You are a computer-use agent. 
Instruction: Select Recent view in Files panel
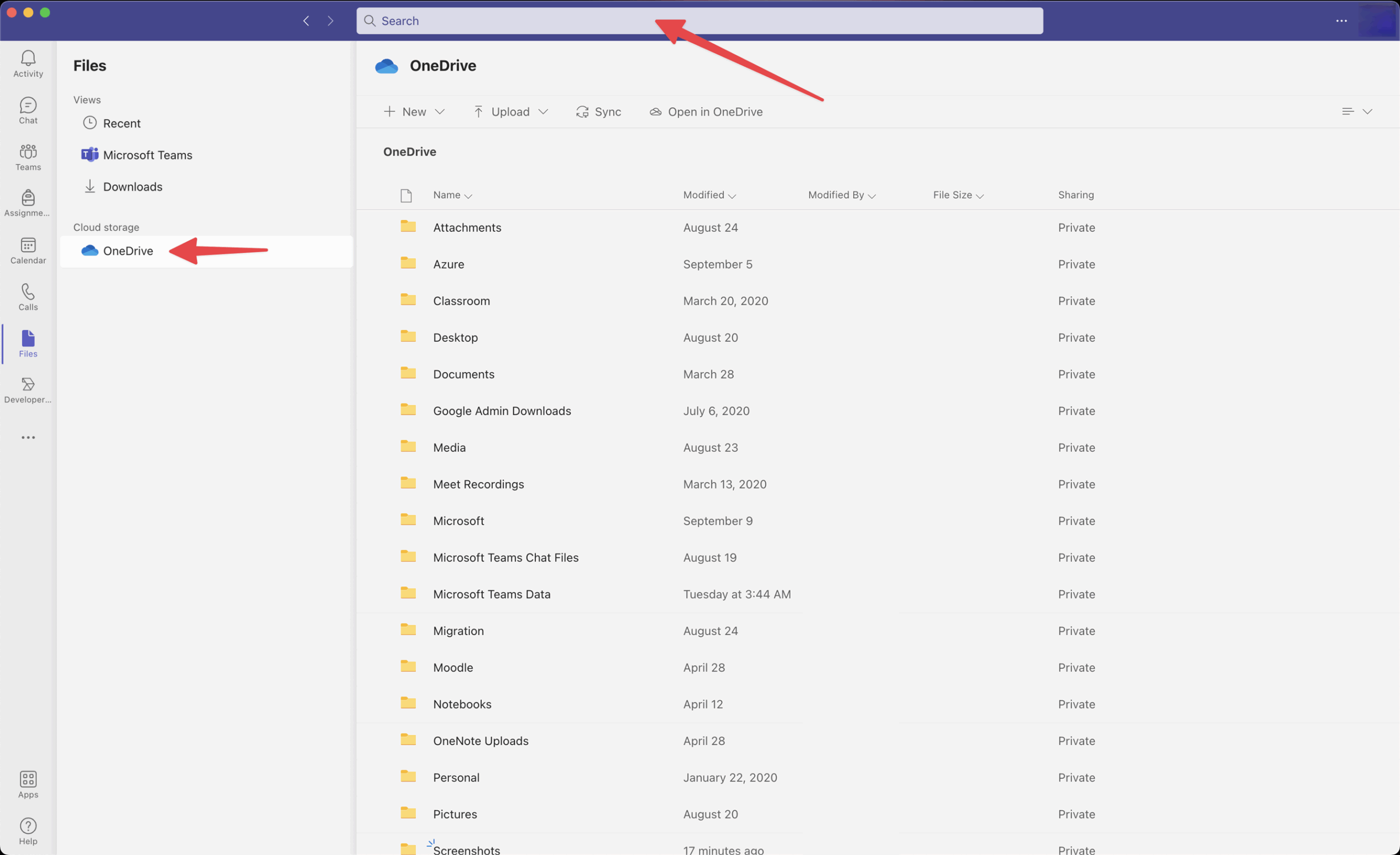121,124
